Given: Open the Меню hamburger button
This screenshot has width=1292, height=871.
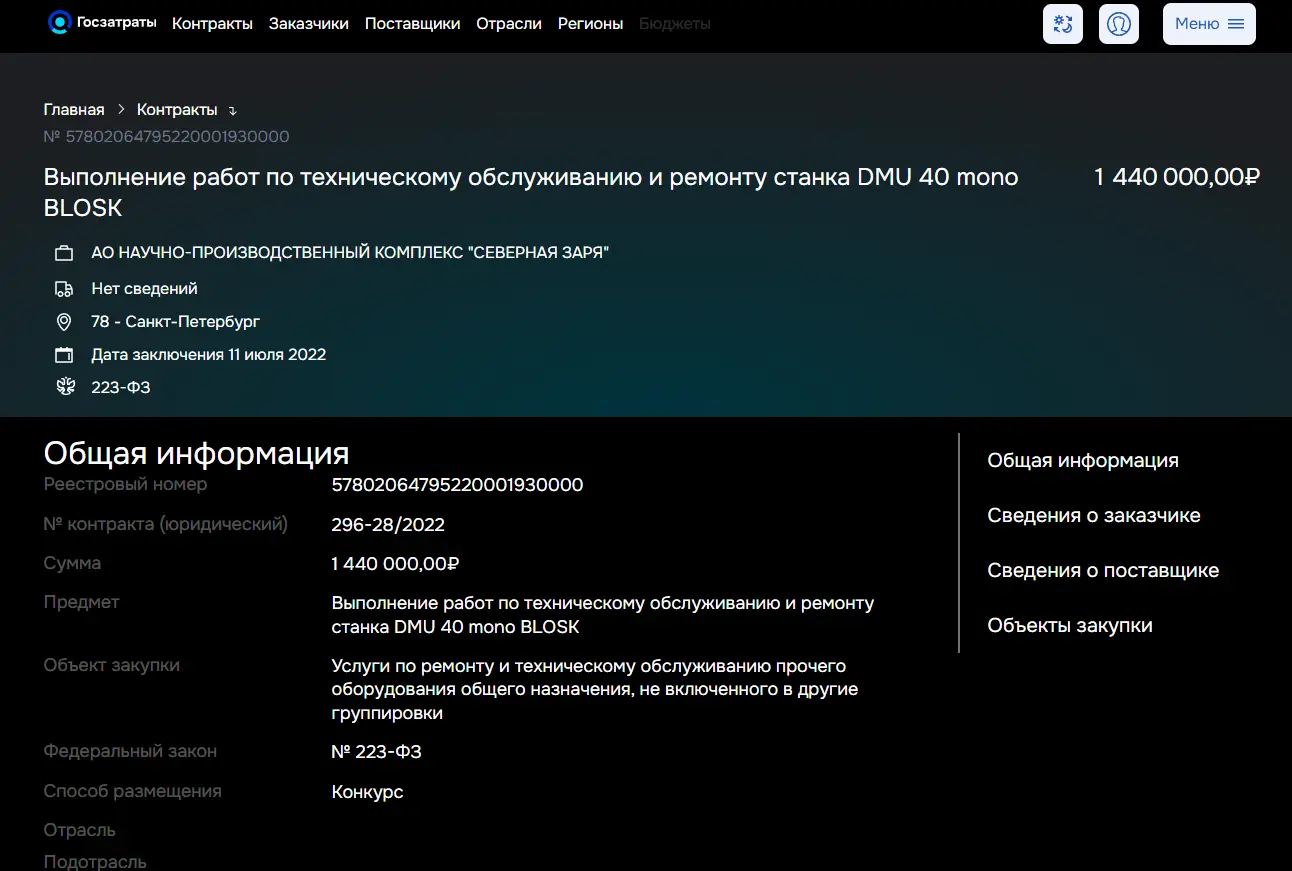Looking at the screenshot, I should tap(1209, 24).
